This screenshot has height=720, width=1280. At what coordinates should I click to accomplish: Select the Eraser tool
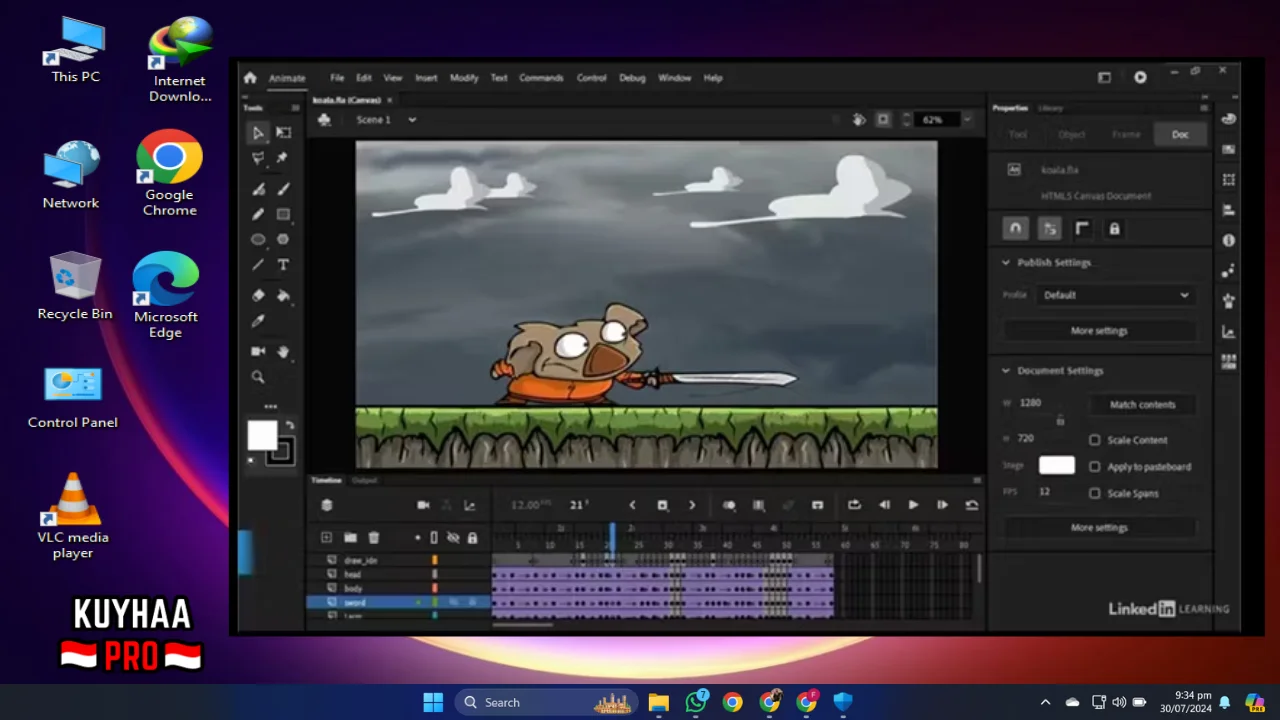coord(258,295)
